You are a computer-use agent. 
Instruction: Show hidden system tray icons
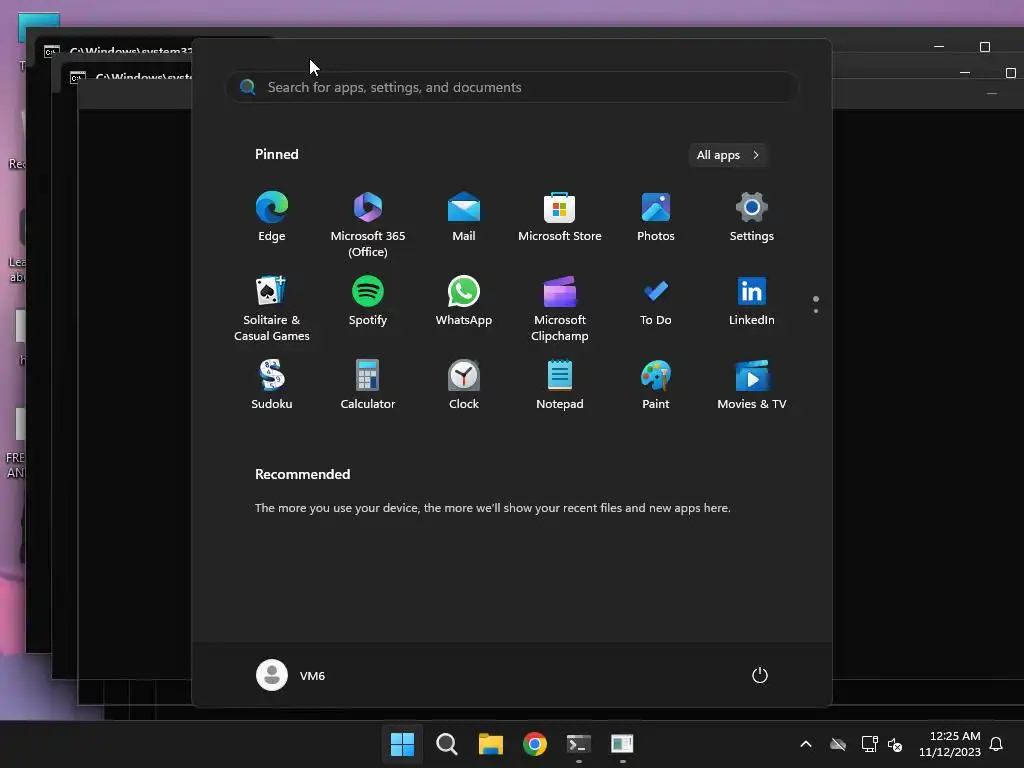click(x=806, y=744)
